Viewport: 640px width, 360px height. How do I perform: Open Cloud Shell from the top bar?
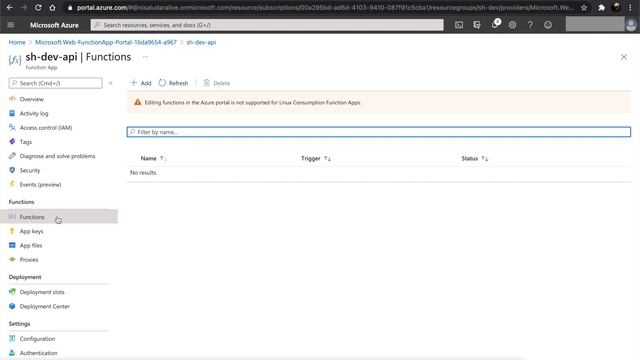coord(459,25)
